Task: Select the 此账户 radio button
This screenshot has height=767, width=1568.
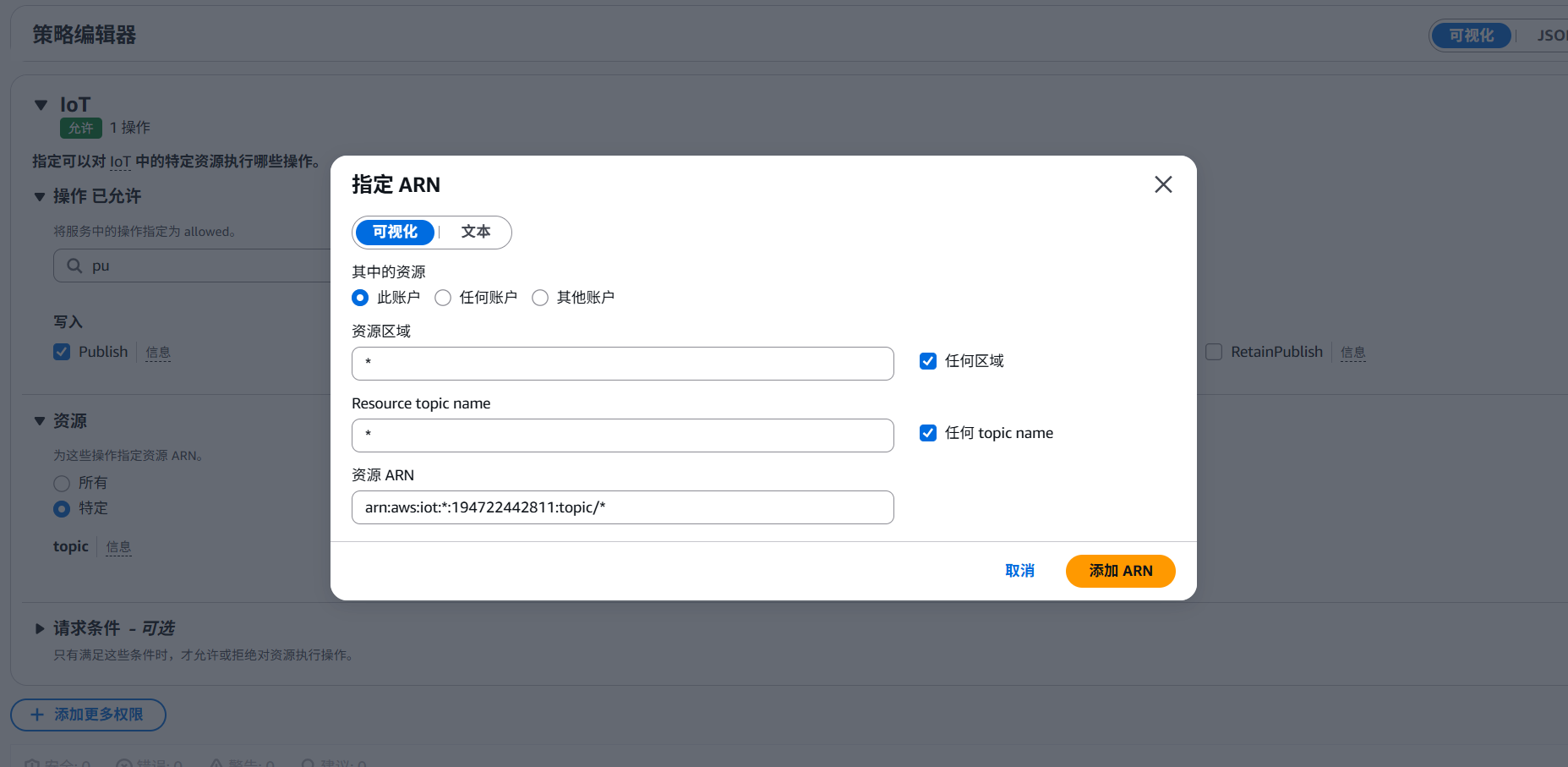Action: tap(360, 298)
